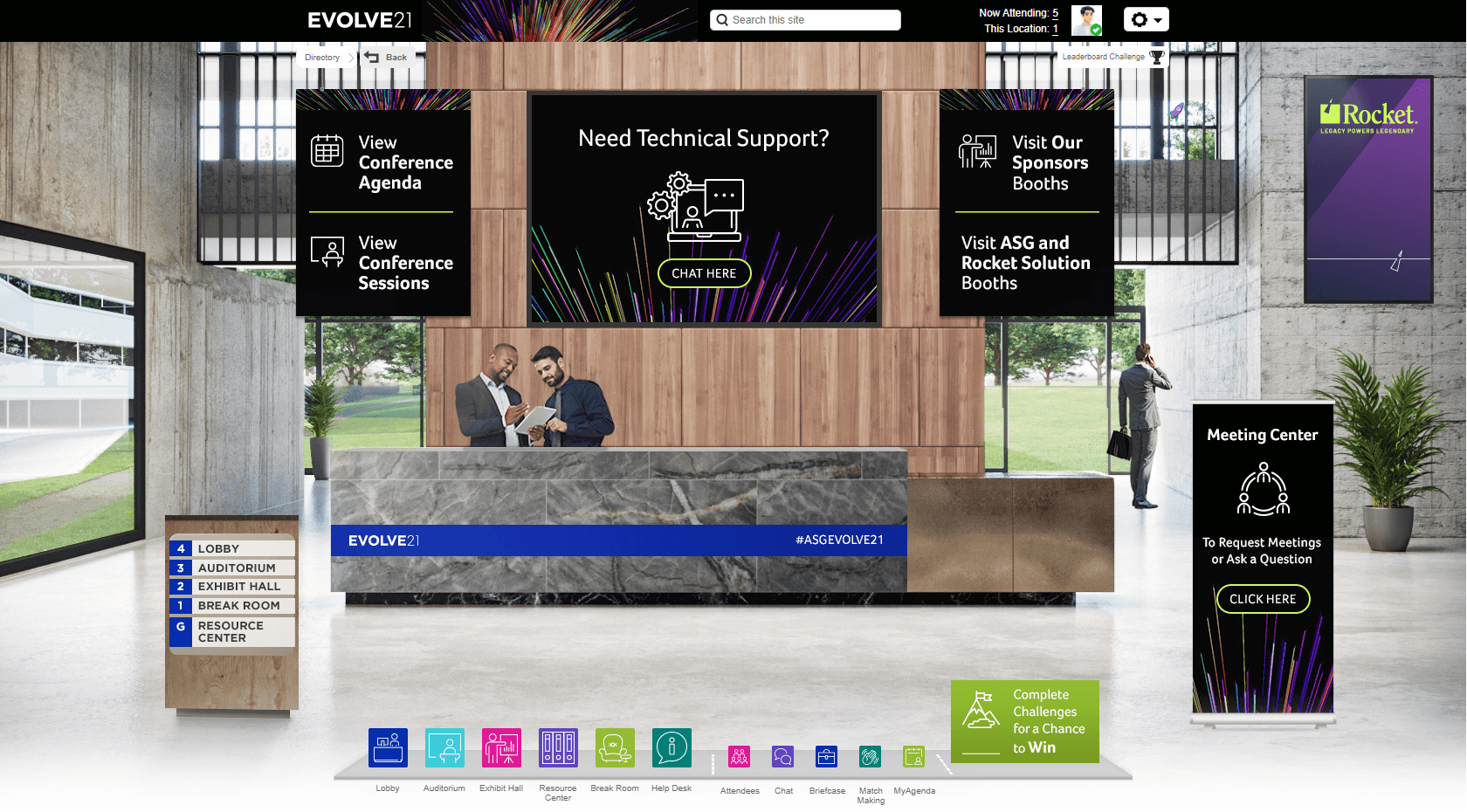Click the Leaderboard Challenge trophy icon
This screenshot has height=812, width=1467.
click(x=1157, y=57)
